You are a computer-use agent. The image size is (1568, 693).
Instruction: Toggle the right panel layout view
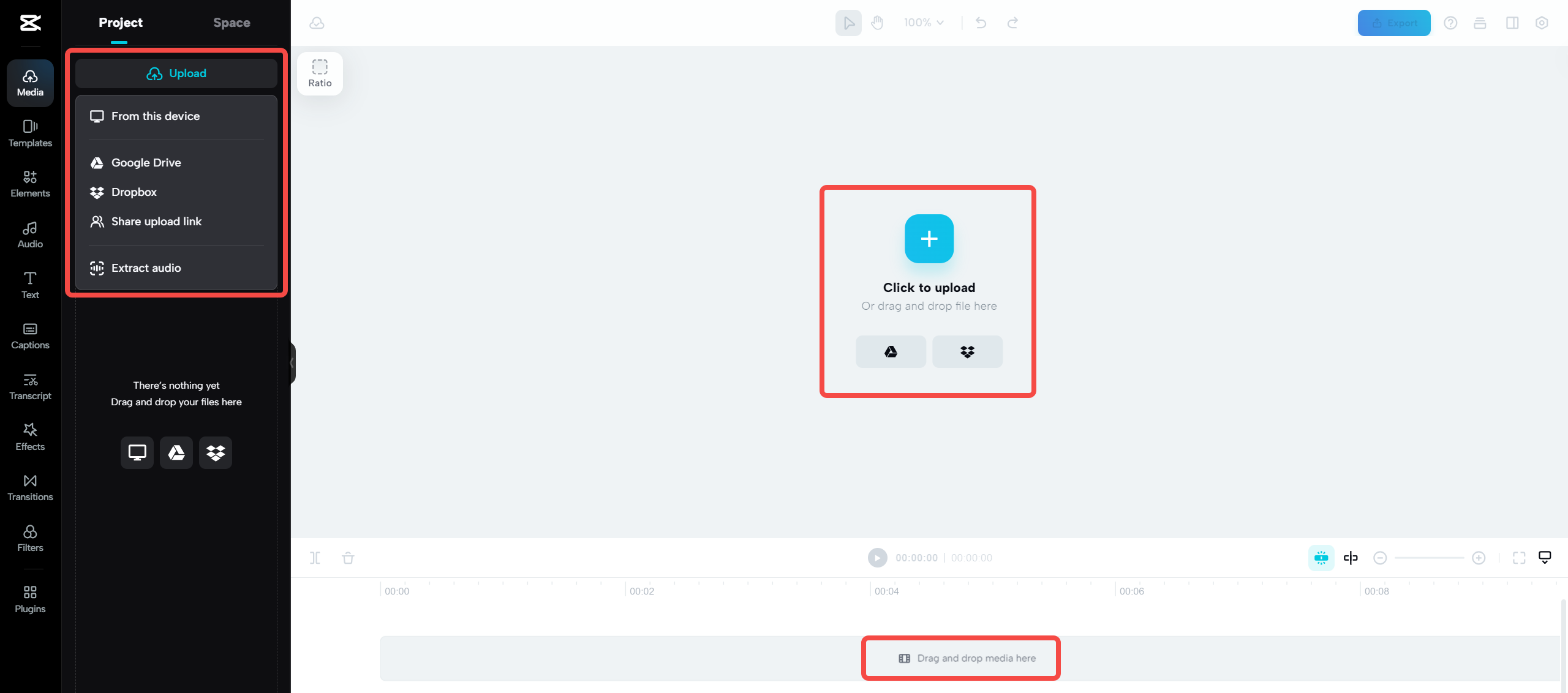tap(1512, 23)
